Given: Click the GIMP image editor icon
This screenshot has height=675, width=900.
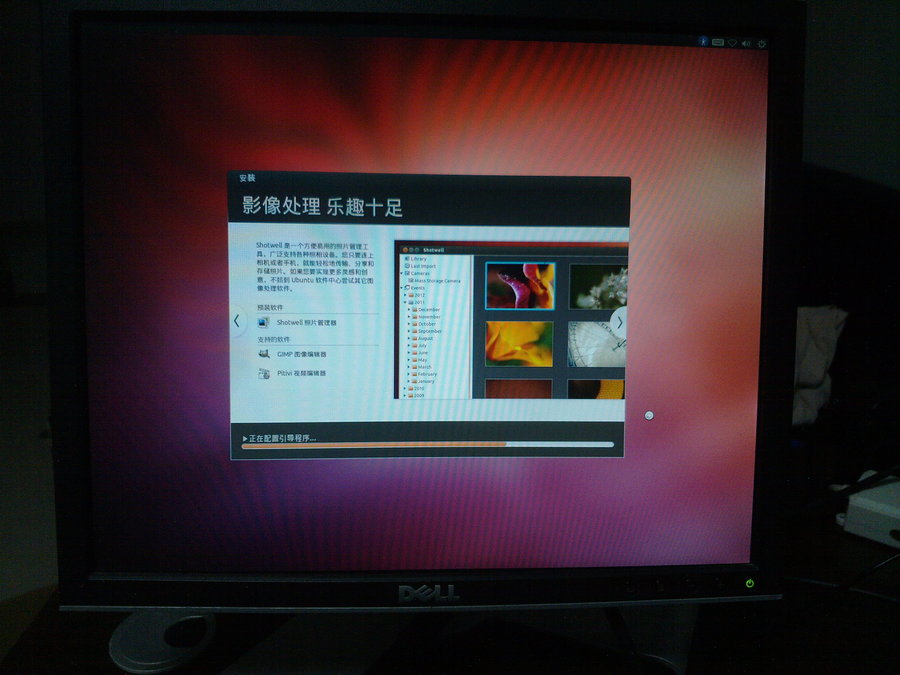Looking at the screenshot, I should [x=263, y=354].
